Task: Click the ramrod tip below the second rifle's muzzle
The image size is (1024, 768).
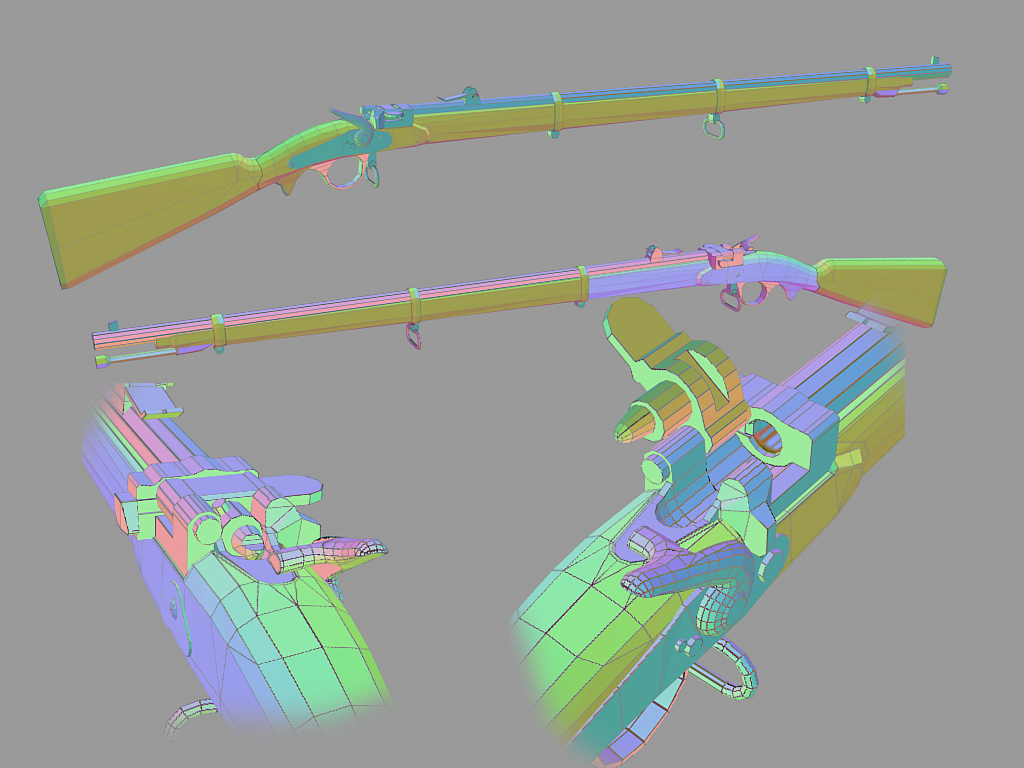Action: click(103, 361)
